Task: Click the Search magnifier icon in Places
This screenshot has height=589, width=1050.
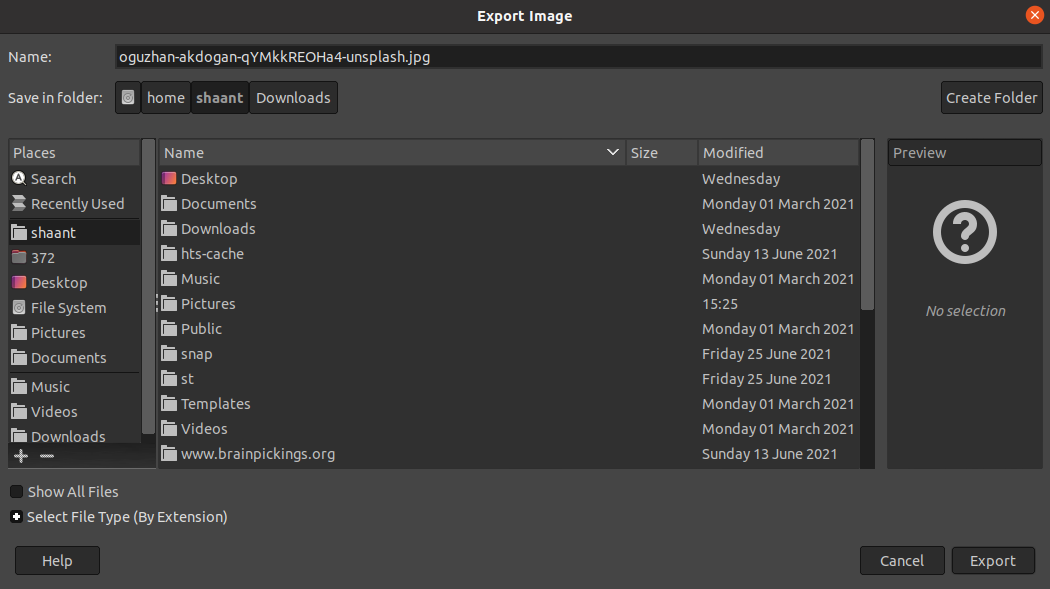Action: click(x=19, y=178)
